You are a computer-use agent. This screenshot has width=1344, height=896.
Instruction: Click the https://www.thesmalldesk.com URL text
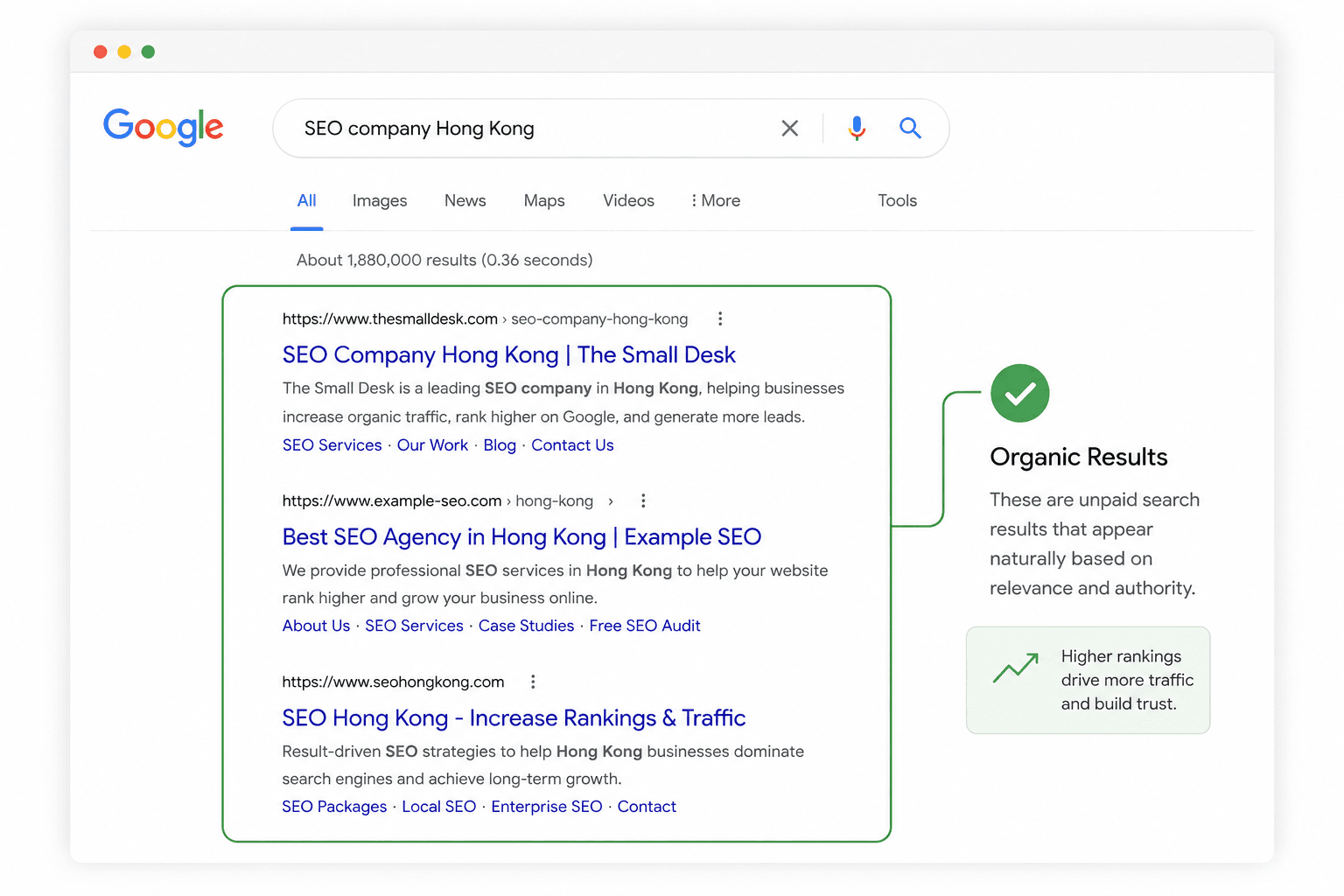389,319
